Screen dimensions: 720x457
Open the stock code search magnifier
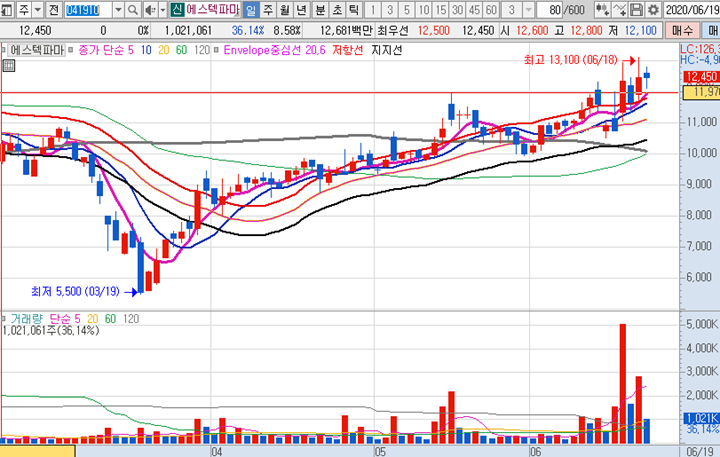(133, 9)
